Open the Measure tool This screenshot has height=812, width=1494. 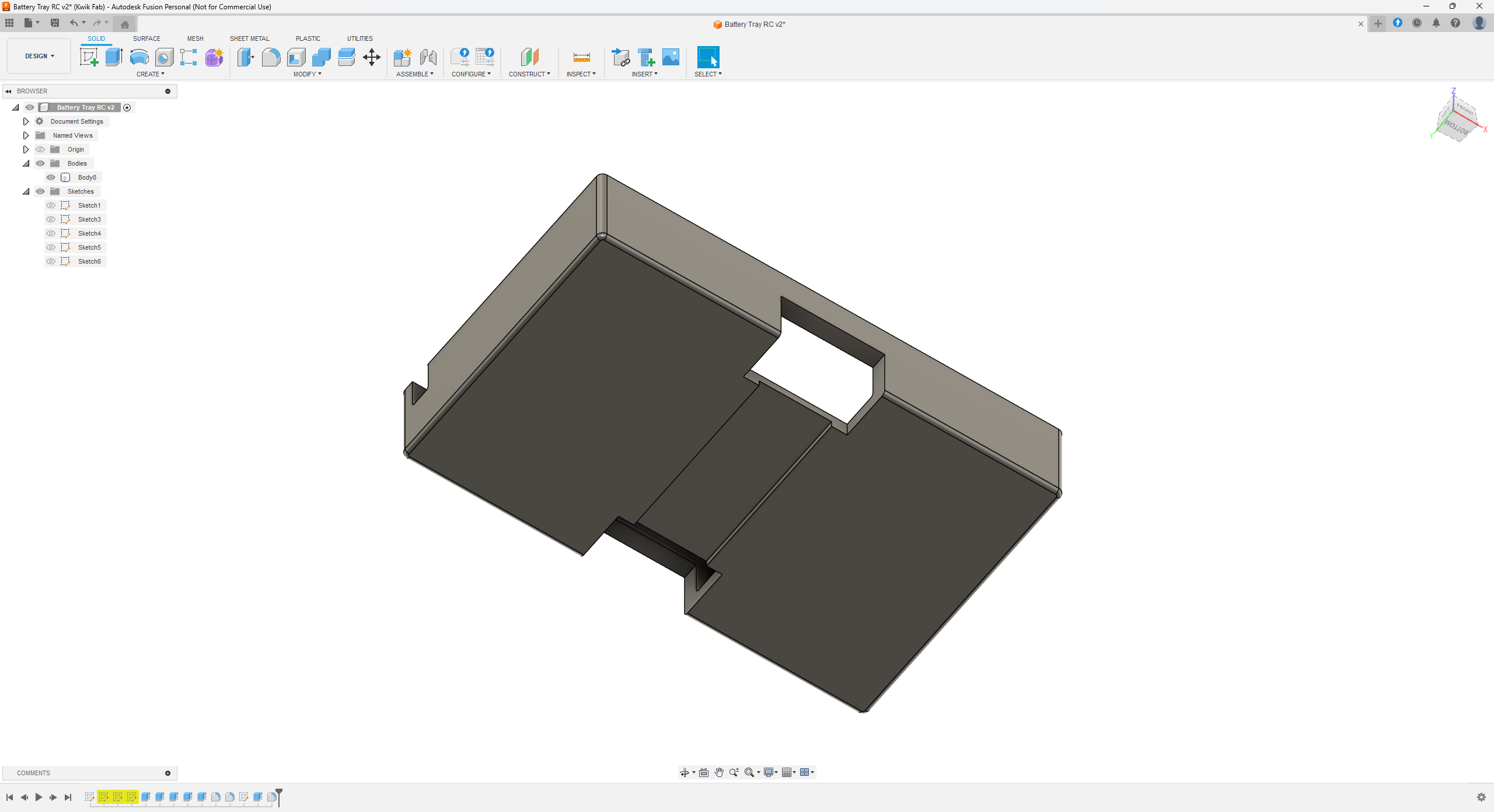tap(581, 57)
